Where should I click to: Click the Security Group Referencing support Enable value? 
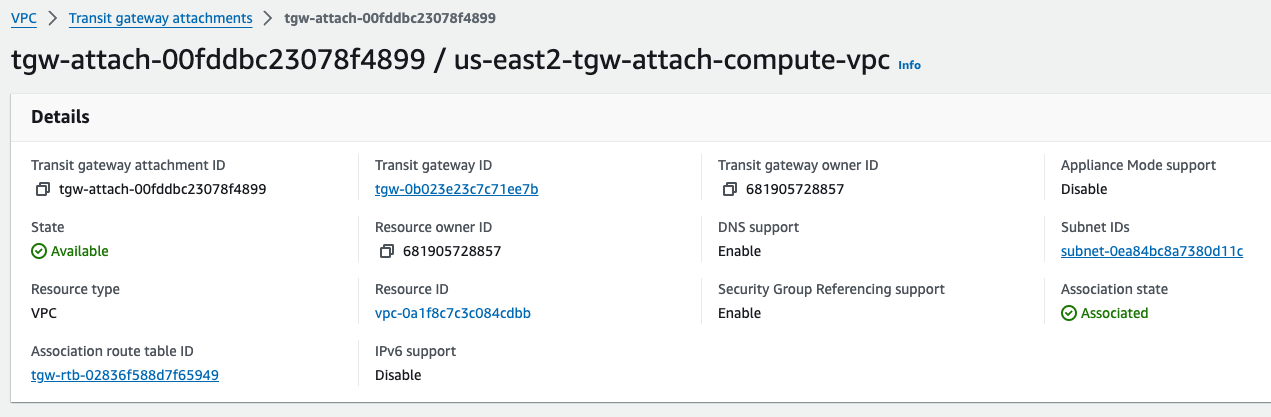click(739, 313)
